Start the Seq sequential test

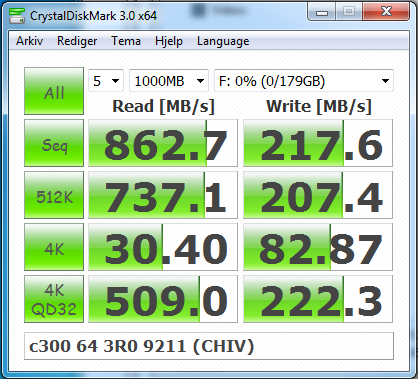[x=54, y=143]
